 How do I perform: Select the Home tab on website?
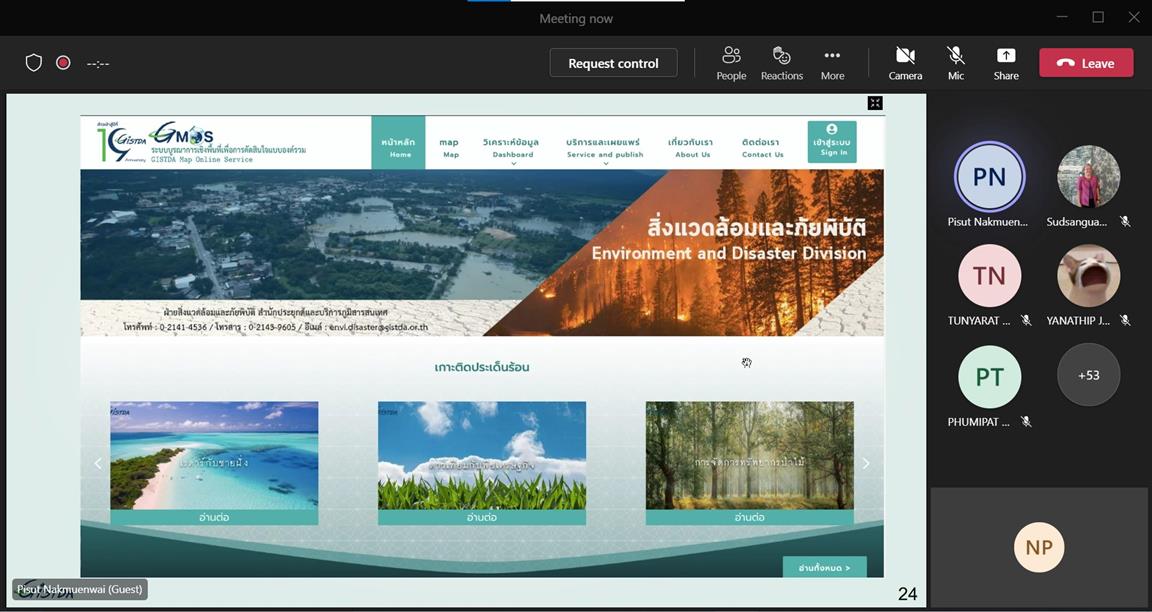tap(400, 145)
